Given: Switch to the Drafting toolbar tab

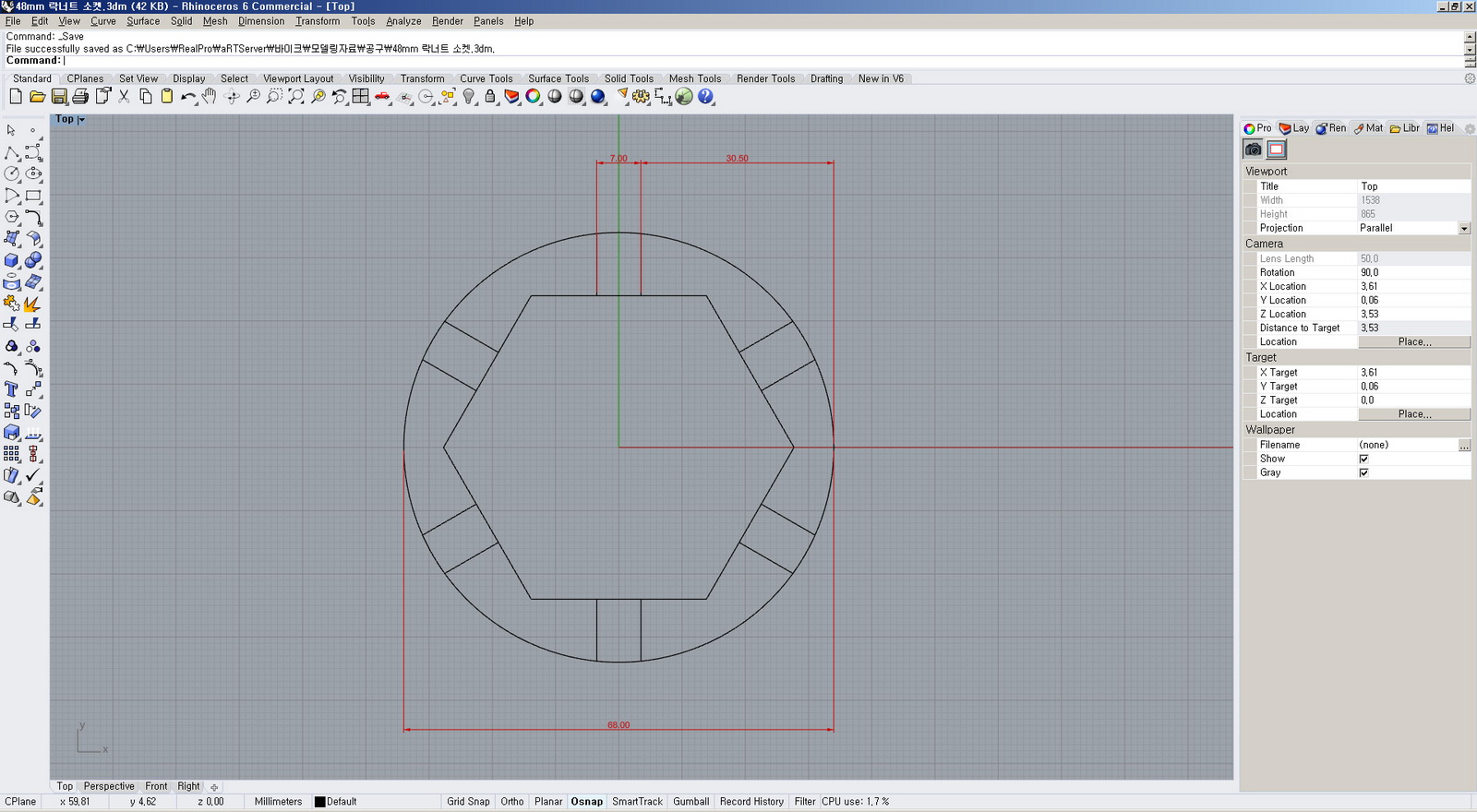Looking at the screenshot, I should (827, 78).
